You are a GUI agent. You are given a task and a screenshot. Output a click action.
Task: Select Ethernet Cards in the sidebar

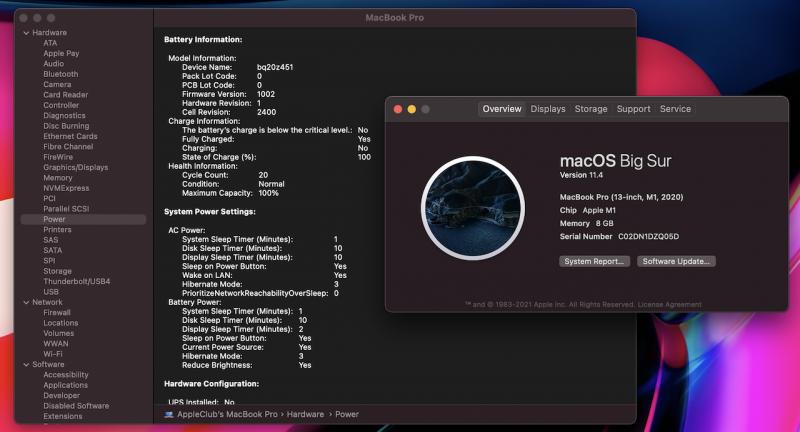70,136
